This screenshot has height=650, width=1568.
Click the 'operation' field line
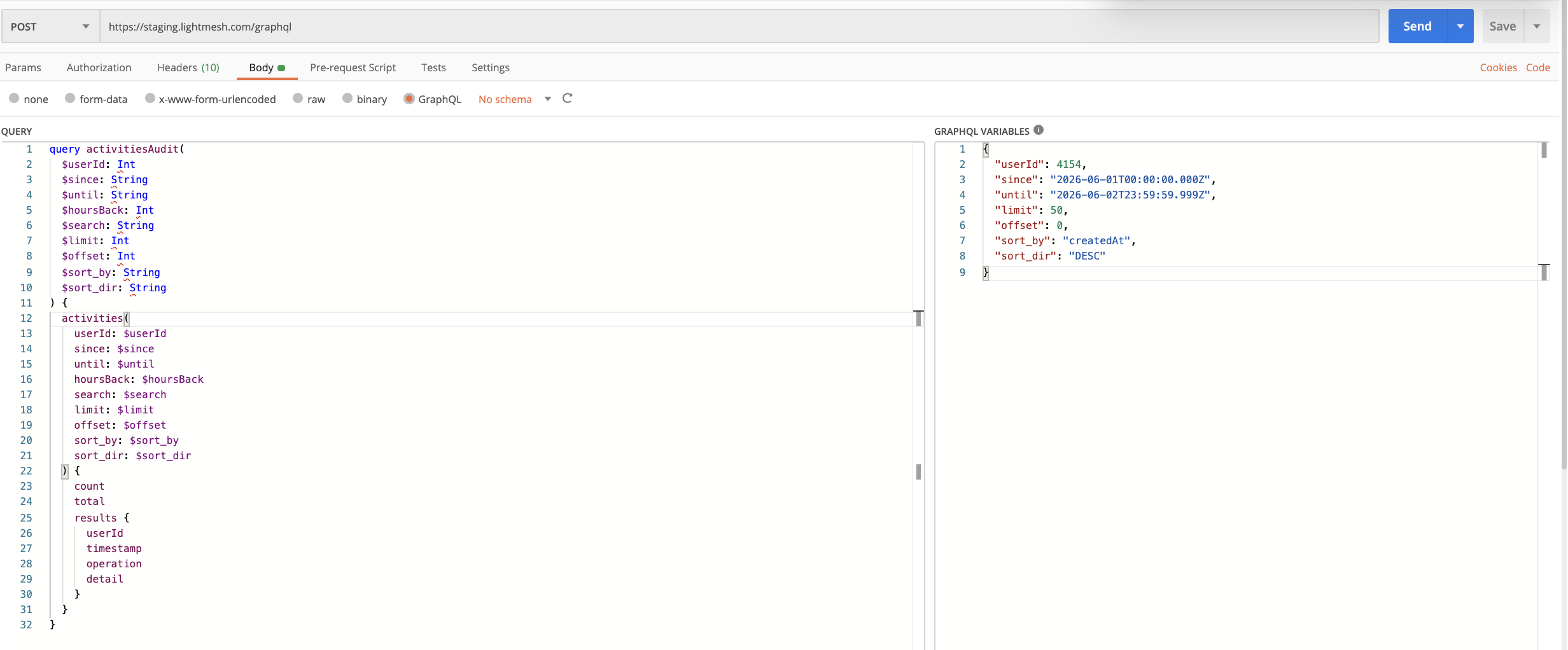pyautogui.click(x=114, y=564)
